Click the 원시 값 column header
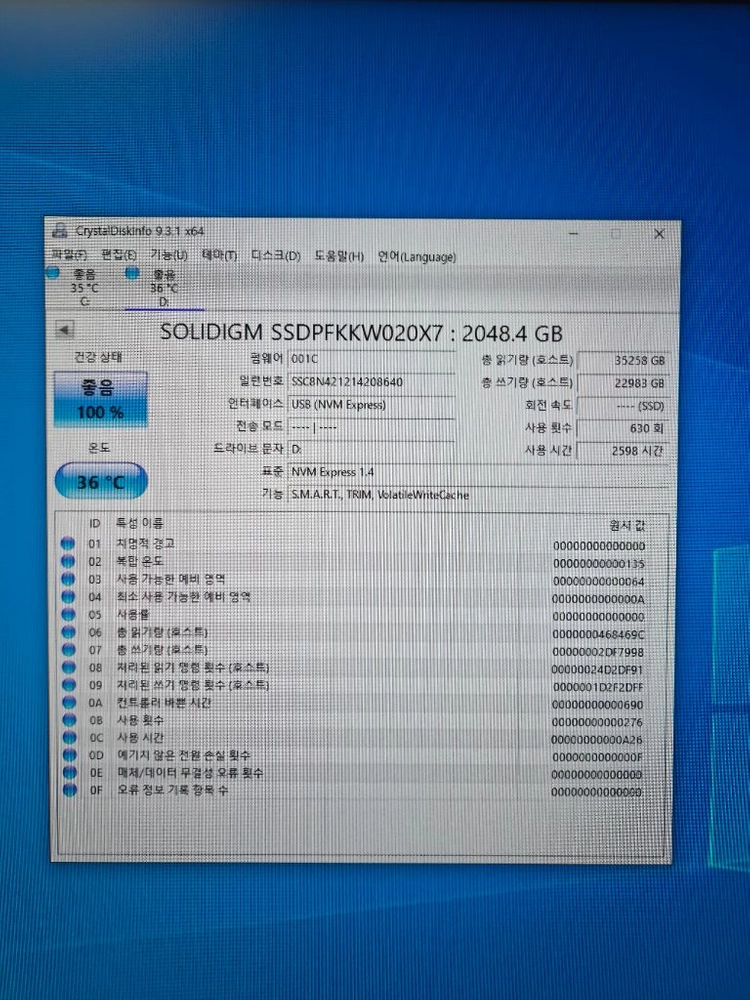Image resolution: width=750 pixels, height=1000 pixels. 627,526
